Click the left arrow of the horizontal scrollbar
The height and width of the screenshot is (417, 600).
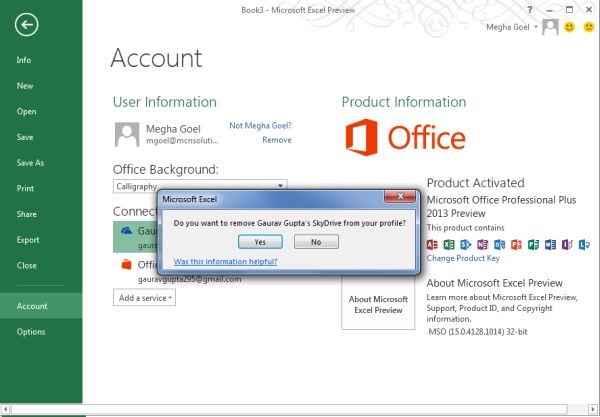pyautogui.click(x=5, y=409)
